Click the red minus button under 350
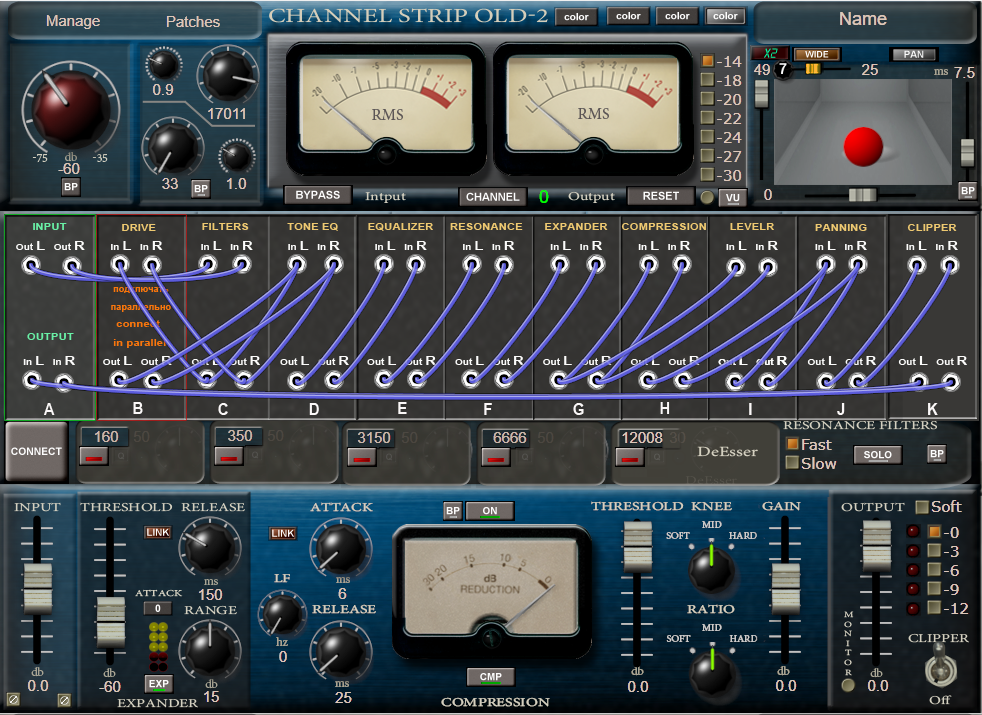Screen dimensions: 982x715 click(229, 456)
